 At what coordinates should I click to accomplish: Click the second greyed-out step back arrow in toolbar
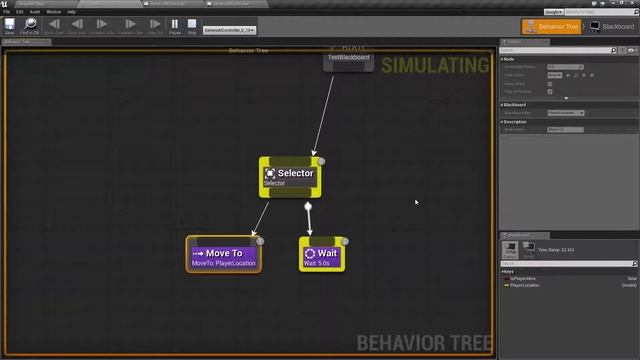click(77, 26)
